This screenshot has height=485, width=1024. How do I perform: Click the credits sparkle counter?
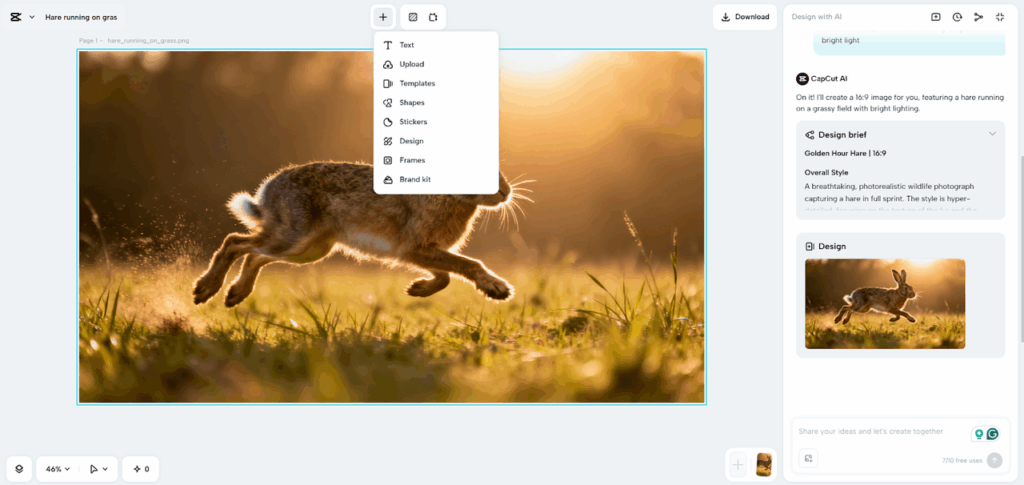pyautogui.click(x=141, y=468)
